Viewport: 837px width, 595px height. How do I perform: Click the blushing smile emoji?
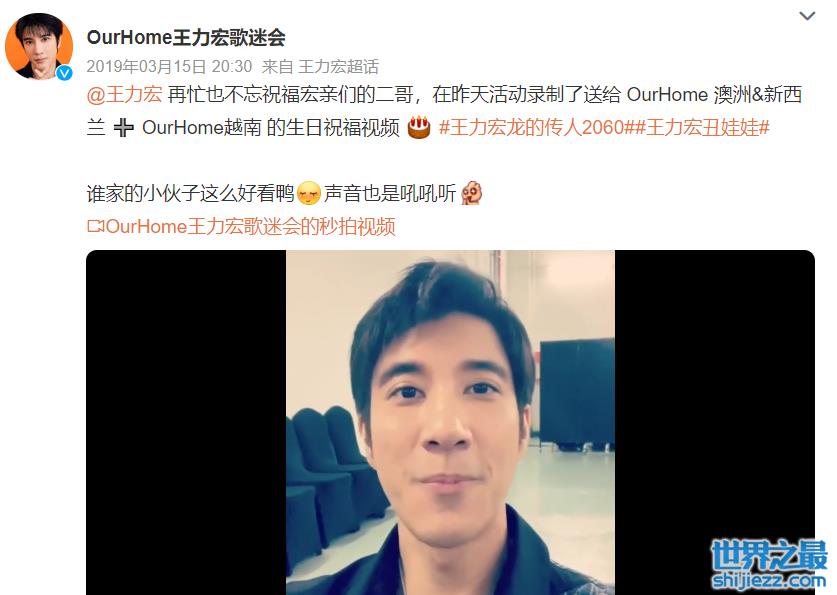click(309, 193)
